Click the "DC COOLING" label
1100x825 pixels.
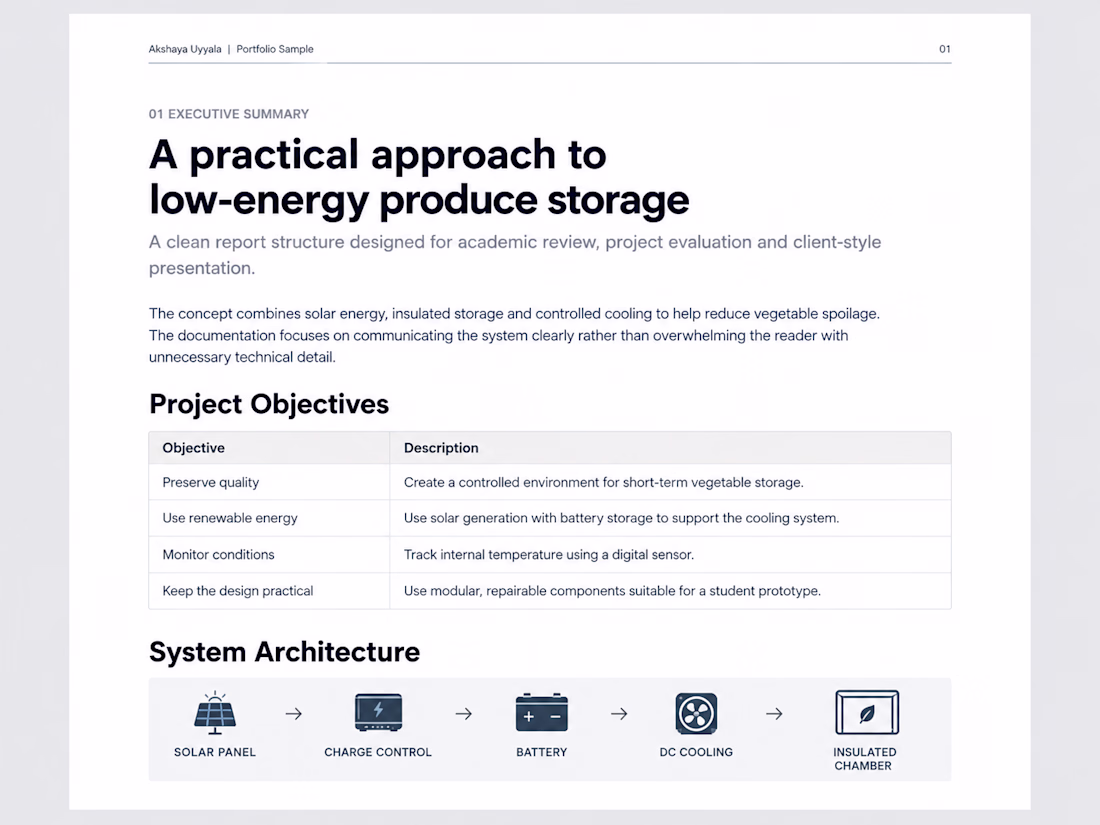(x=696, y=752)
